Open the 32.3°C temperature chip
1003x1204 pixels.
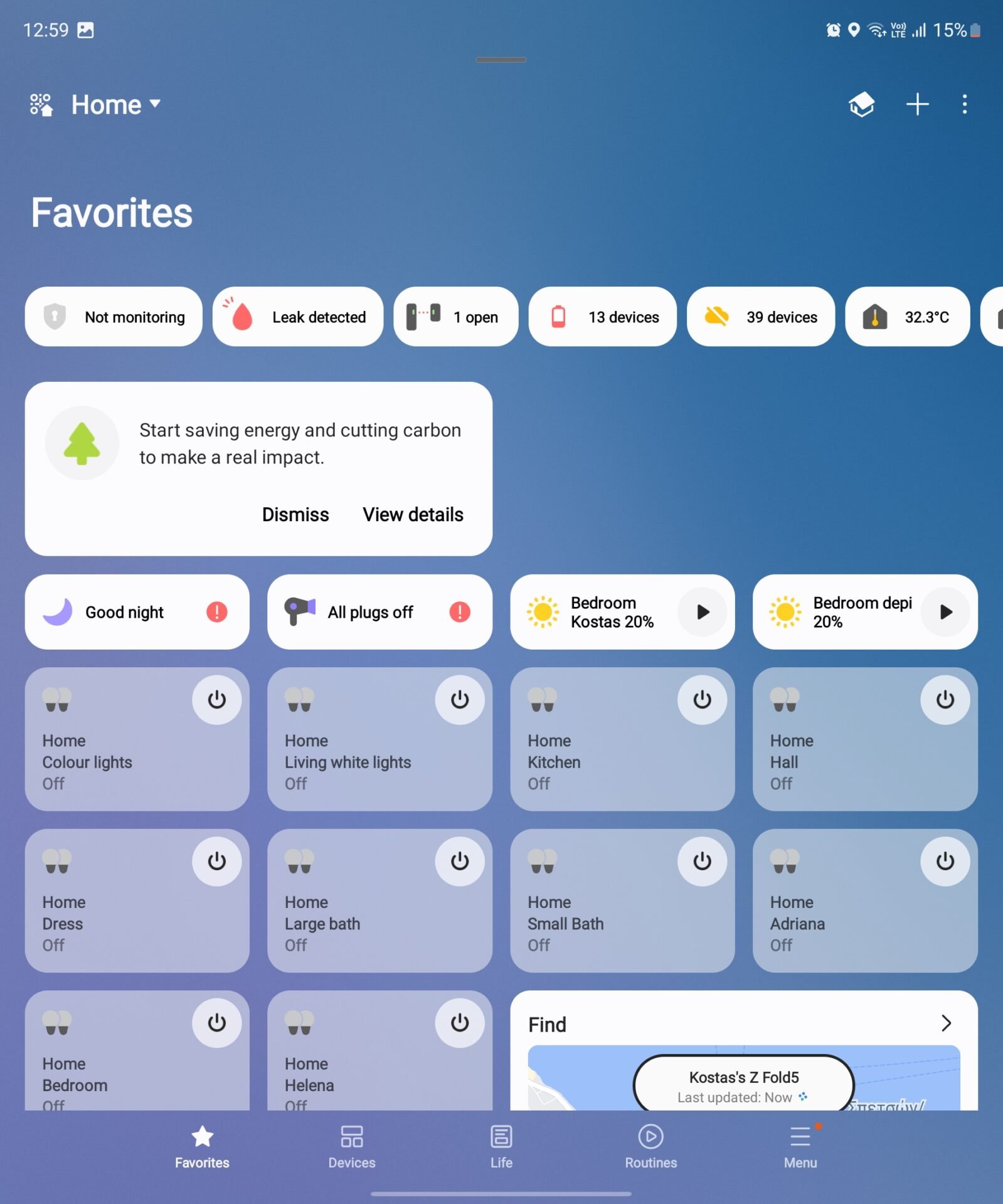click(x=907, y=317)
